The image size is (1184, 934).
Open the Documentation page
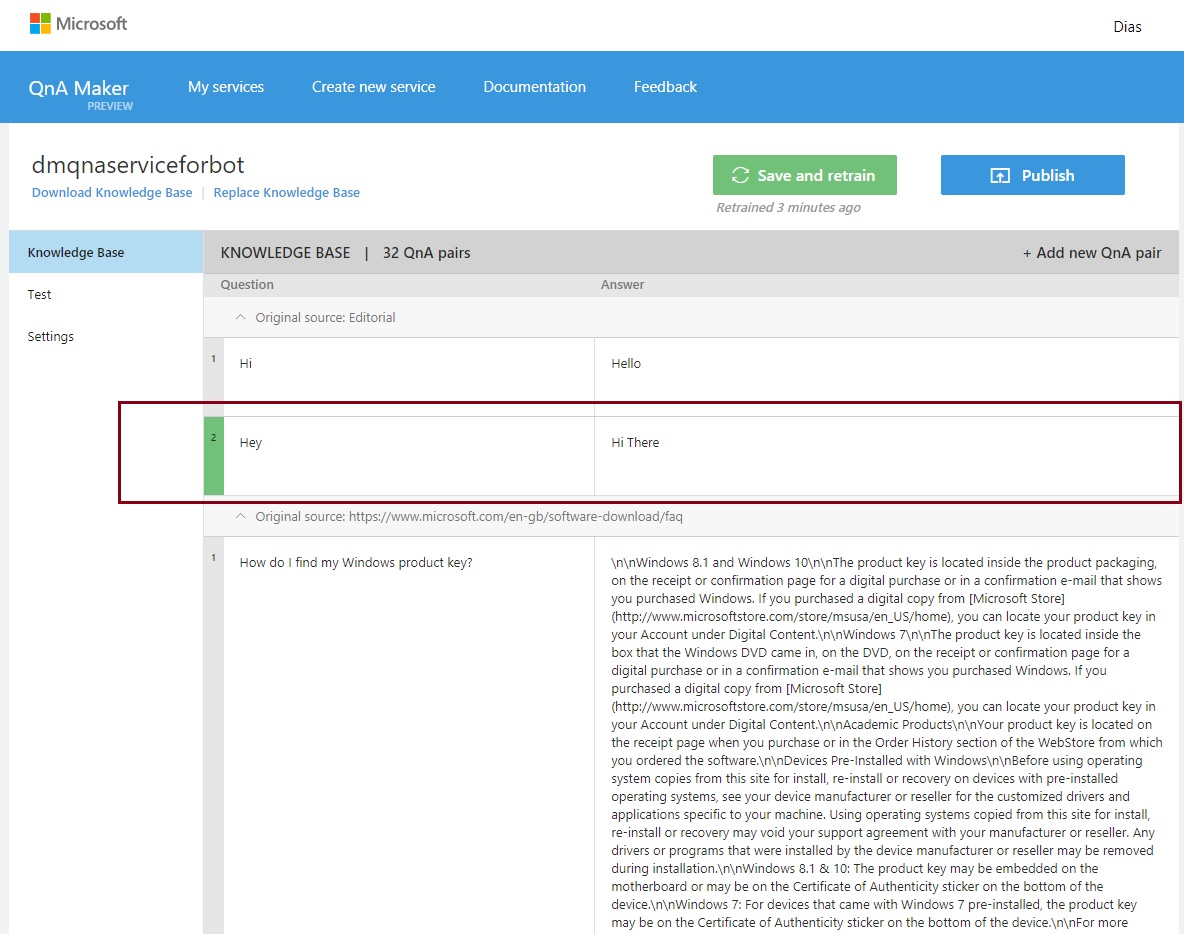(x=534, y=87)
